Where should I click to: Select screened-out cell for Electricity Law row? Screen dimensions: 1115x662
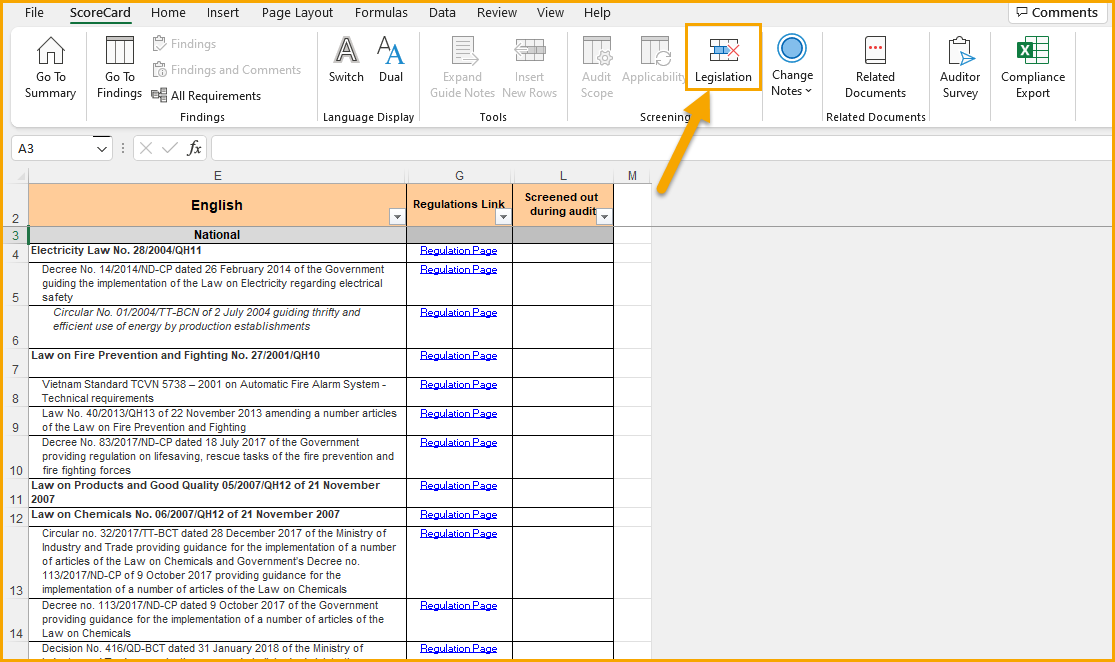click(563, 252)
